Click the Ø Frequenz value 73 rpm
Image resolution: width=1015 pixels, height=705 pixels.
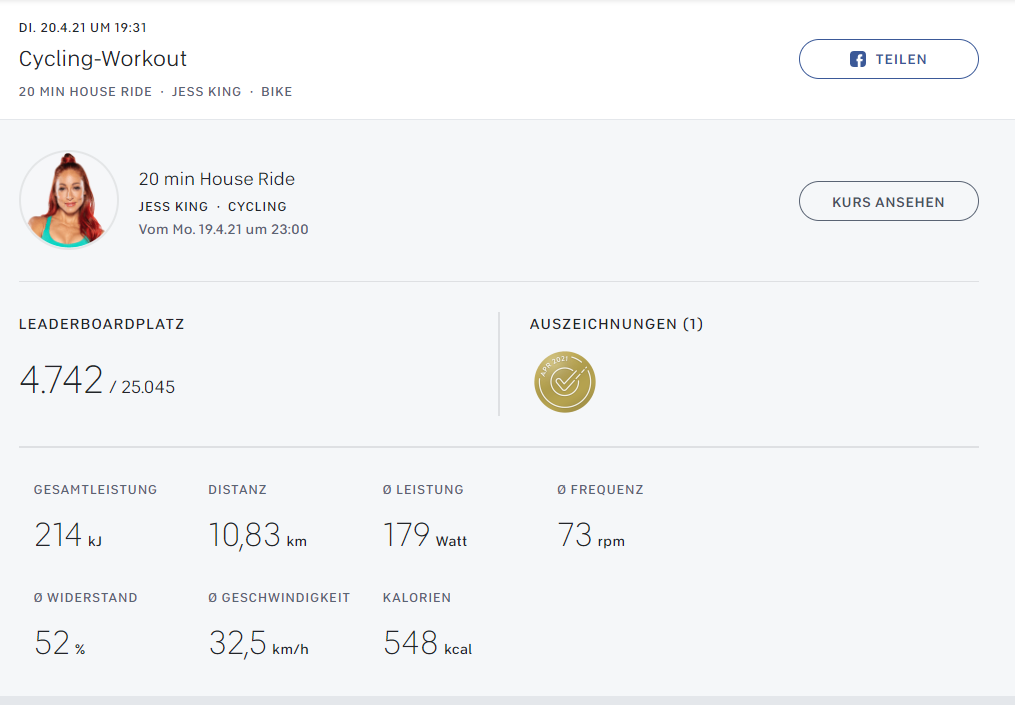(590, 536)
